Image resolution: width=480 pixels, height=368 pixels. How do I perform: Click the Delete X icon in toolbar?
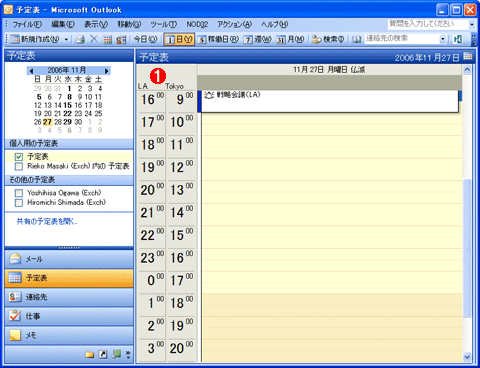94,39
